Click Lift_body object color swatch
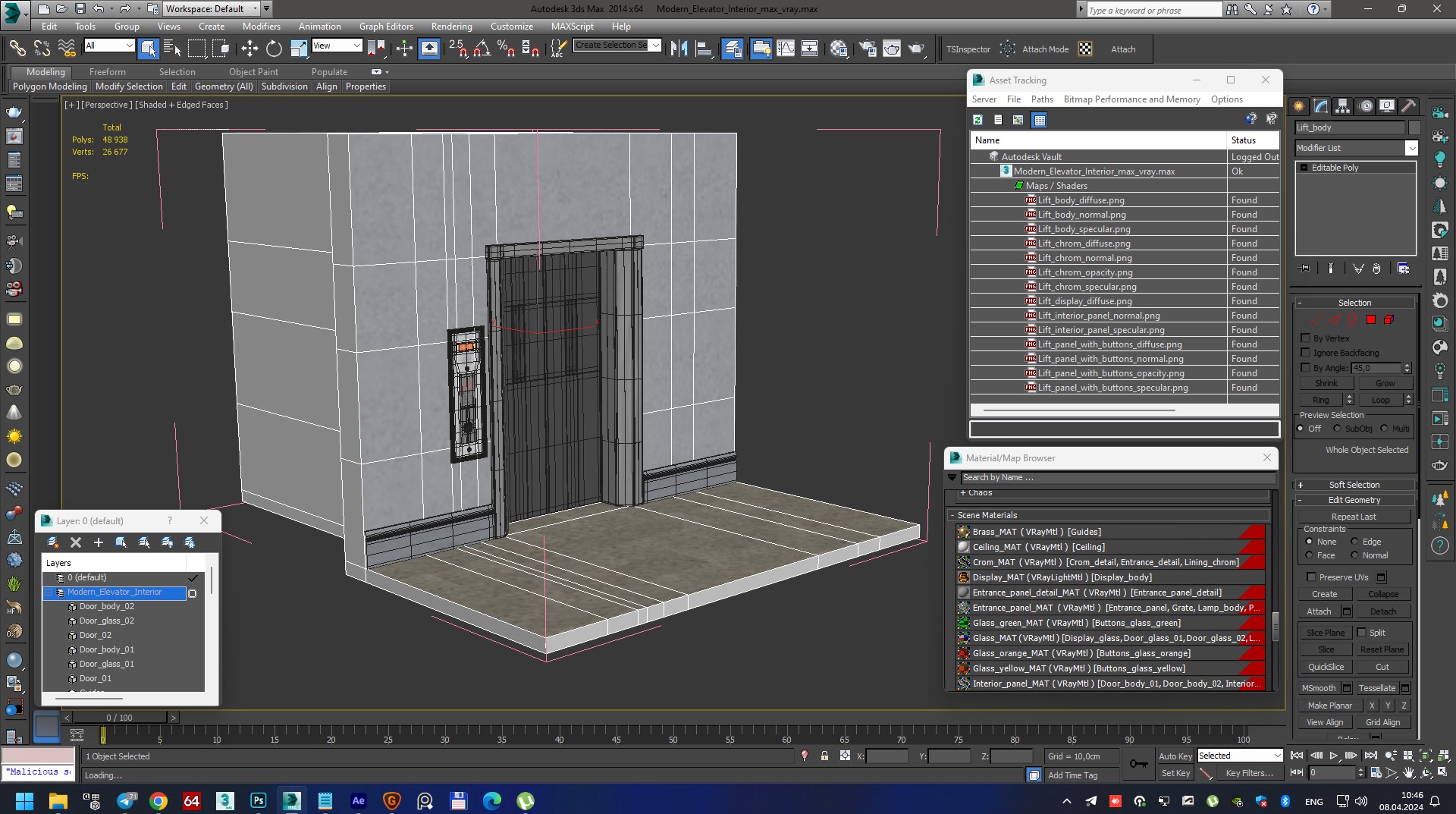This screenshot has height=814, width=1456. (x=1414, y=127)
